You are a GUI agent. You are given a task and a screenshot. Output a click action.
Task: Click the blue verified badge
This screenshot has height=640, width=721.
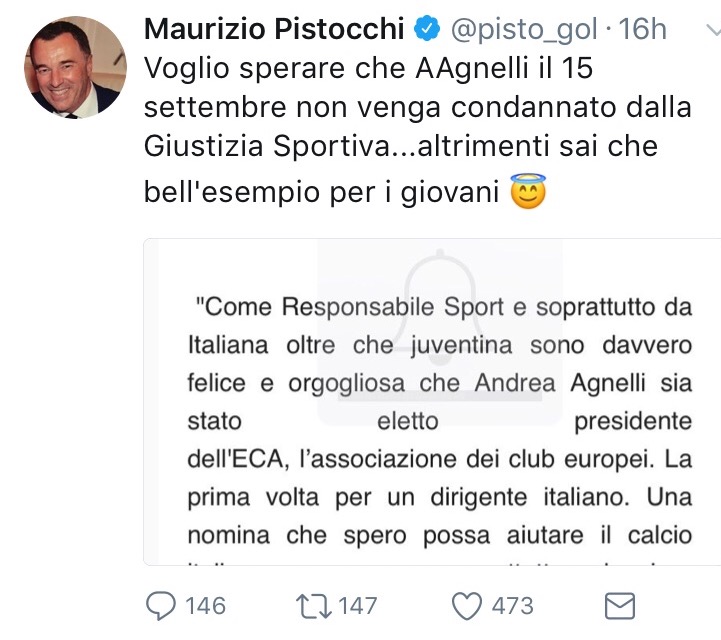(x=426, y=29)
